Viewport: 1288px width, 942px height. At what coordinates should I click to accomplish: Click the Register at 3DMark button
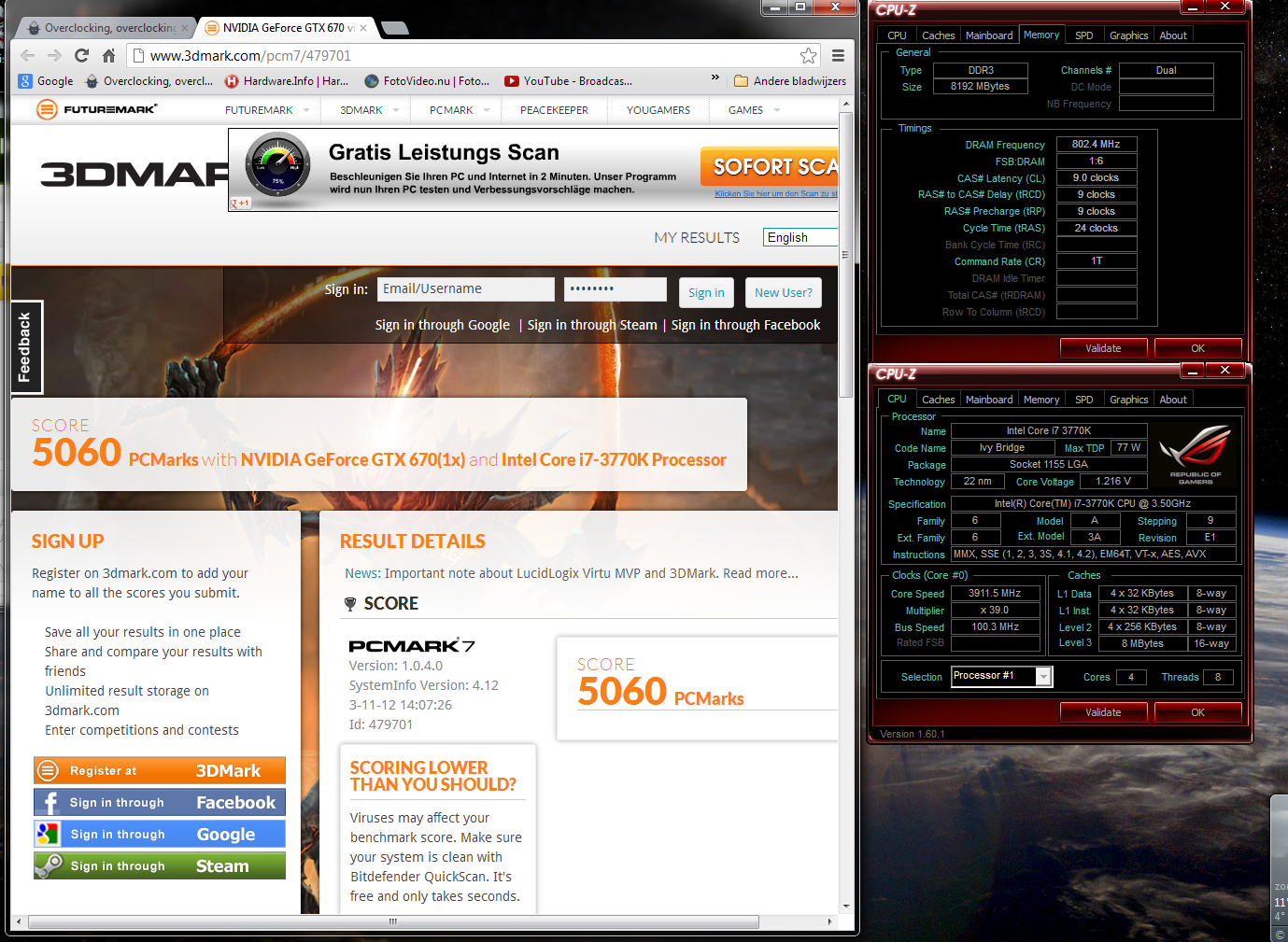click(x=160, y=771)
